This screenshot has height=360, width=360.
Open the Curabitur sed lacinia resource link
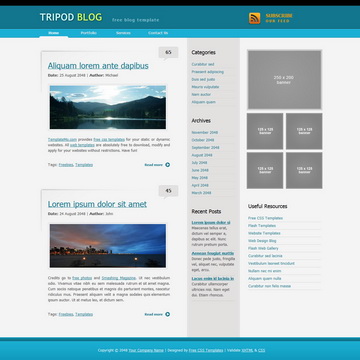[265, 256]
